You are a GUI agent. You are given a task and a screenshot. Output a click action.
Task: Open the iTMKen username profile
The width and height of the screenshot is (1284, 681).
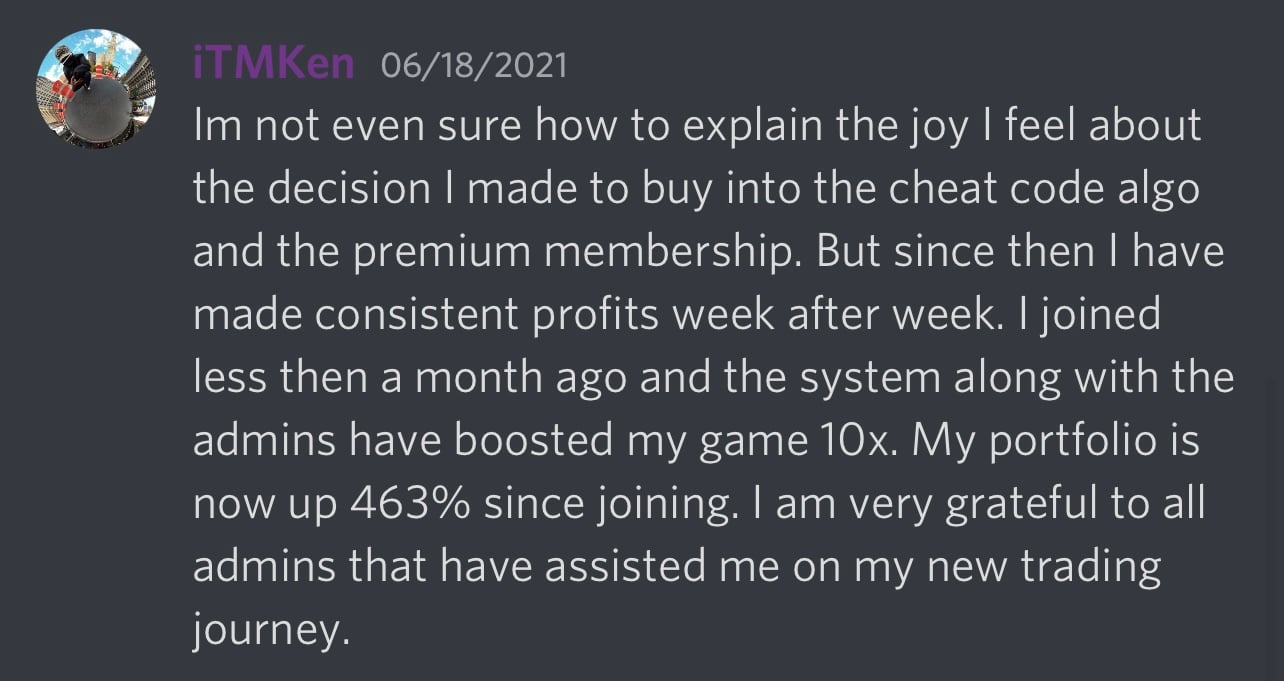[273, 65]
